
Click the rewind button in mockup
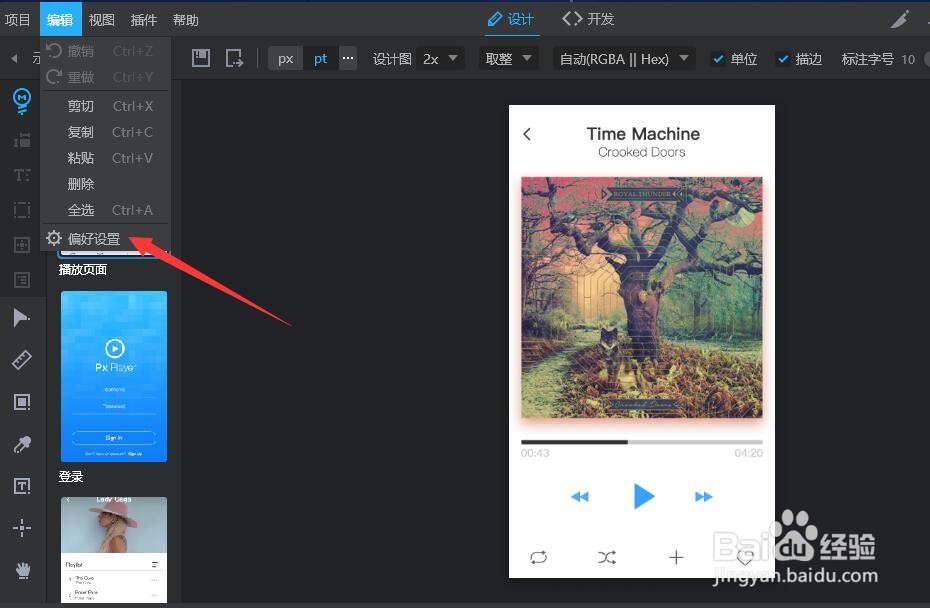point(579,496)
